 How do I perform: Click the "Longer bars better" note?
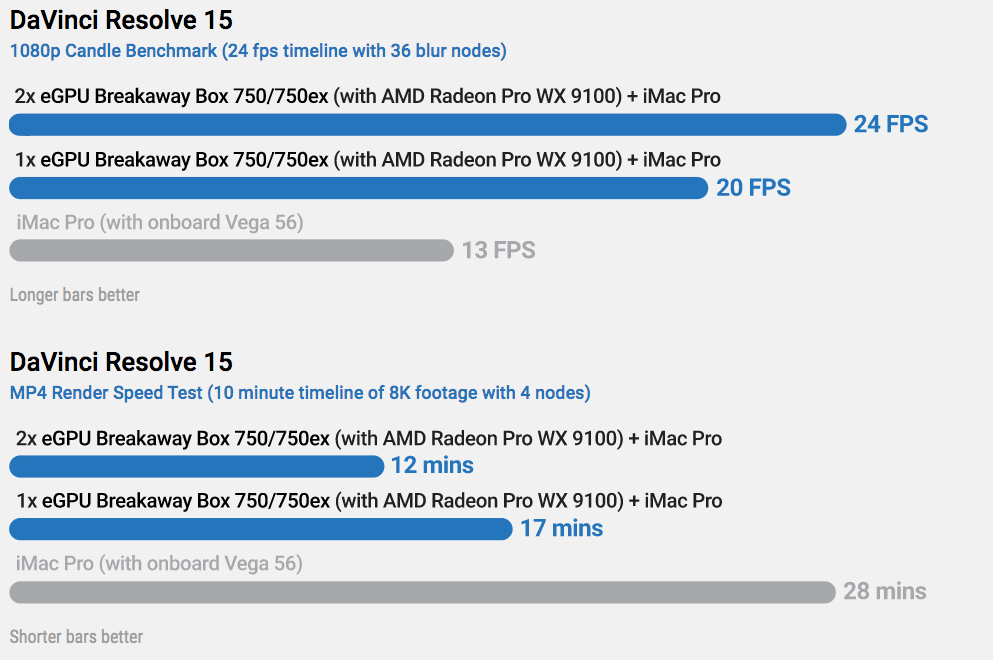point(75,295)
